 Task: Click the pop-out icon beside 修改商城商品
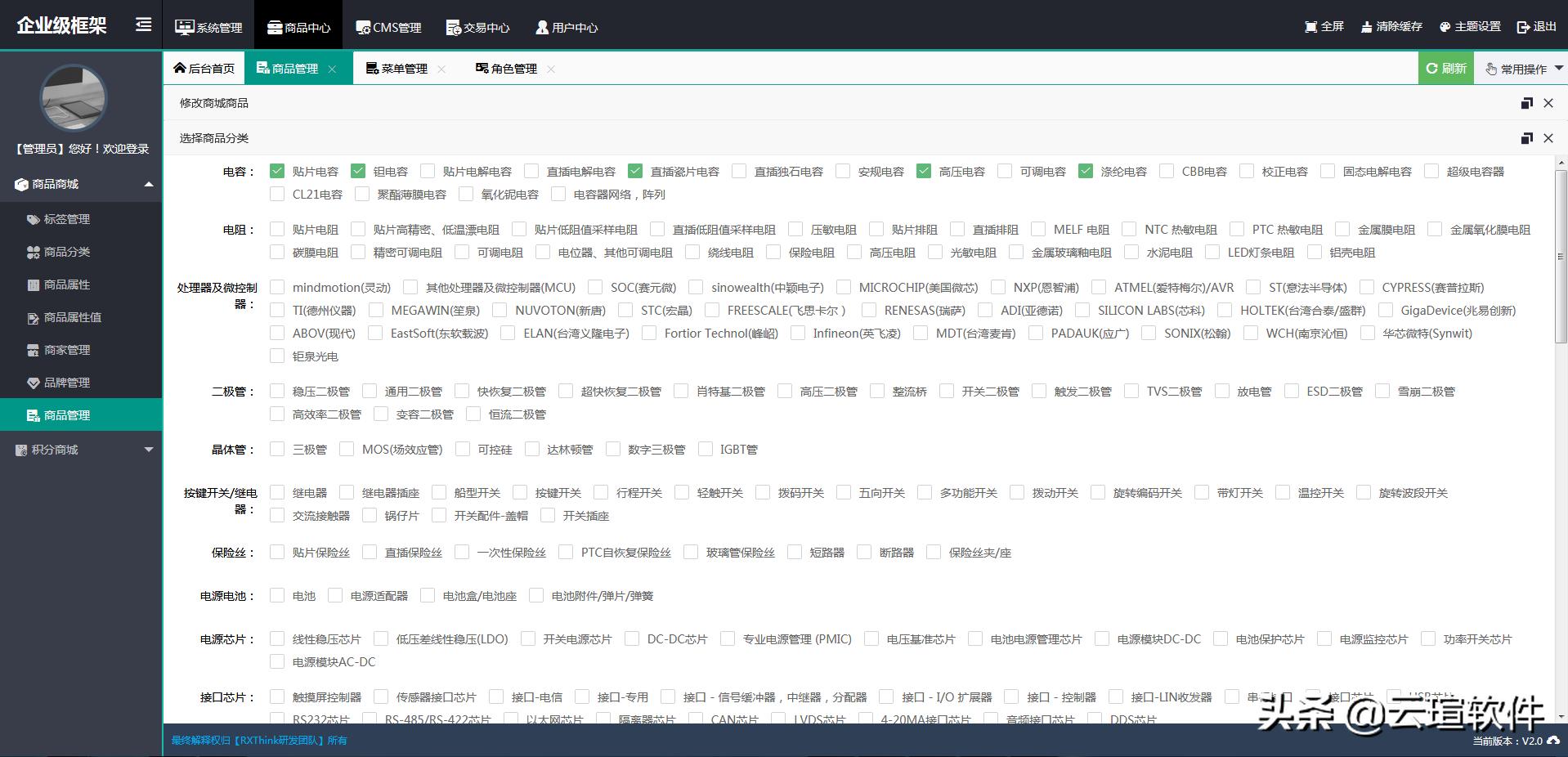1526,103
